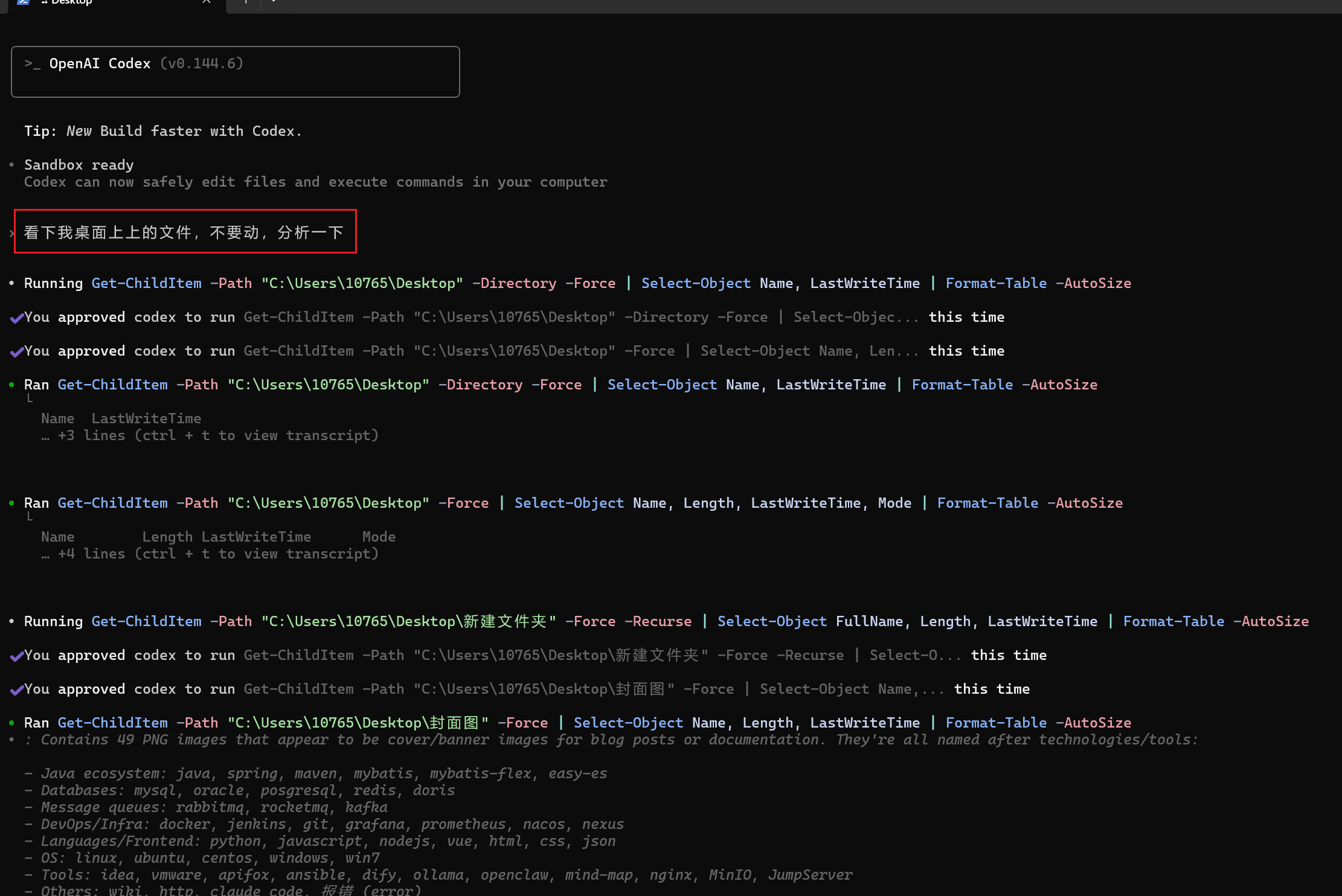The image size is (1342, 896).
Task: Close the Desktop terminal tab
Action: [207, 2]
